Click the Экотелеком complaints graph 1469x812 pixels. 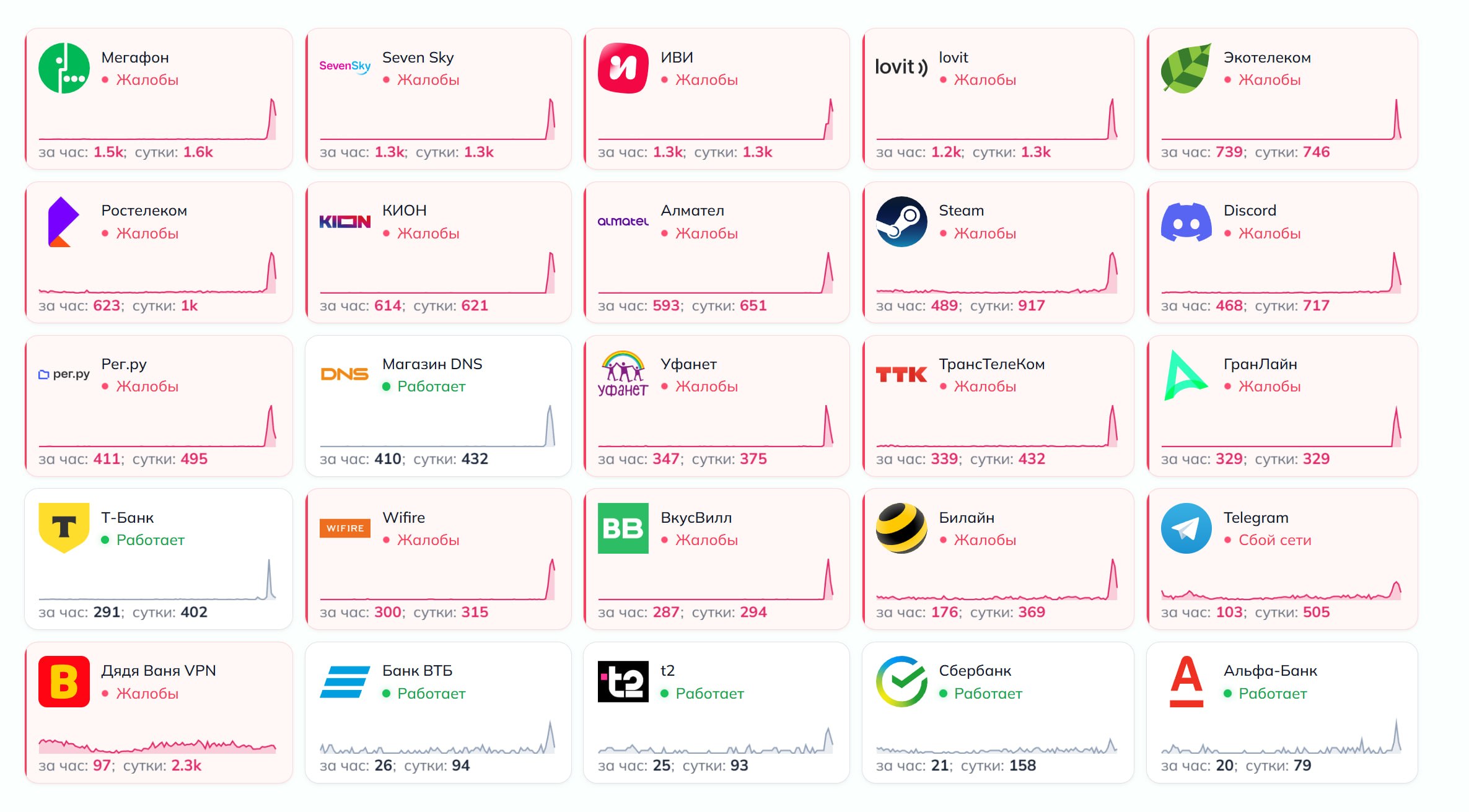click(x=1281, y=120)
